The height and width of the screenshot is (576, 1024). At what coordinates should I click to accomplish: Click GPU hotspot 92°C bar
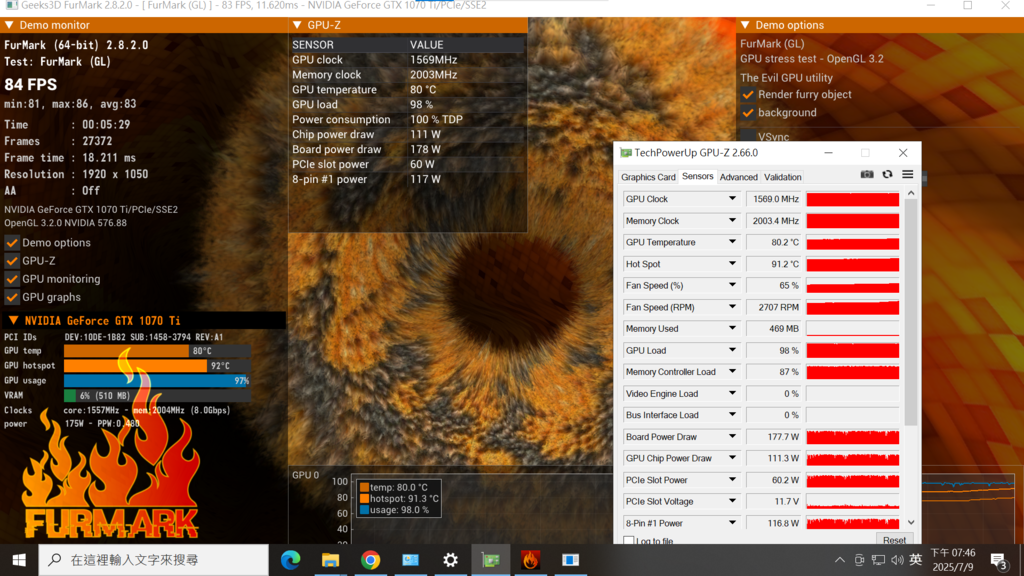[136, 366]
